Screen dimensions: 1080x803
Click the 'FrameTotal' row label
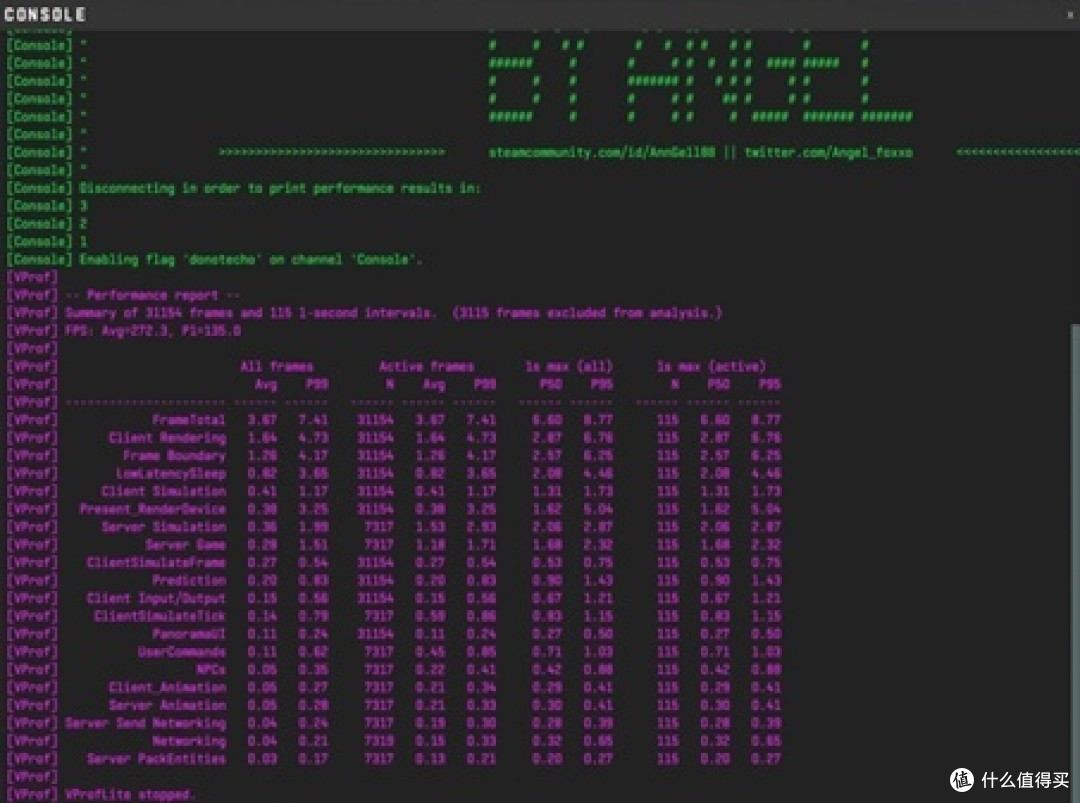(x=188, y=420)
